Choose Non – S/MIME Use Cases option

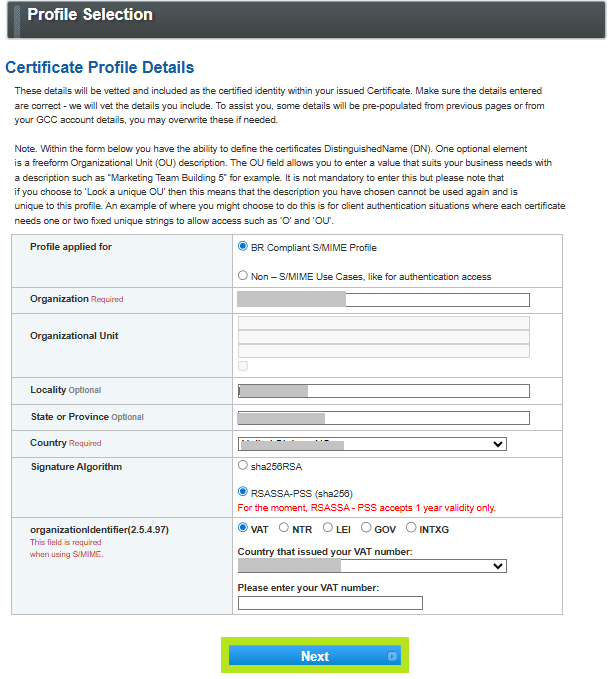point(243,276)
